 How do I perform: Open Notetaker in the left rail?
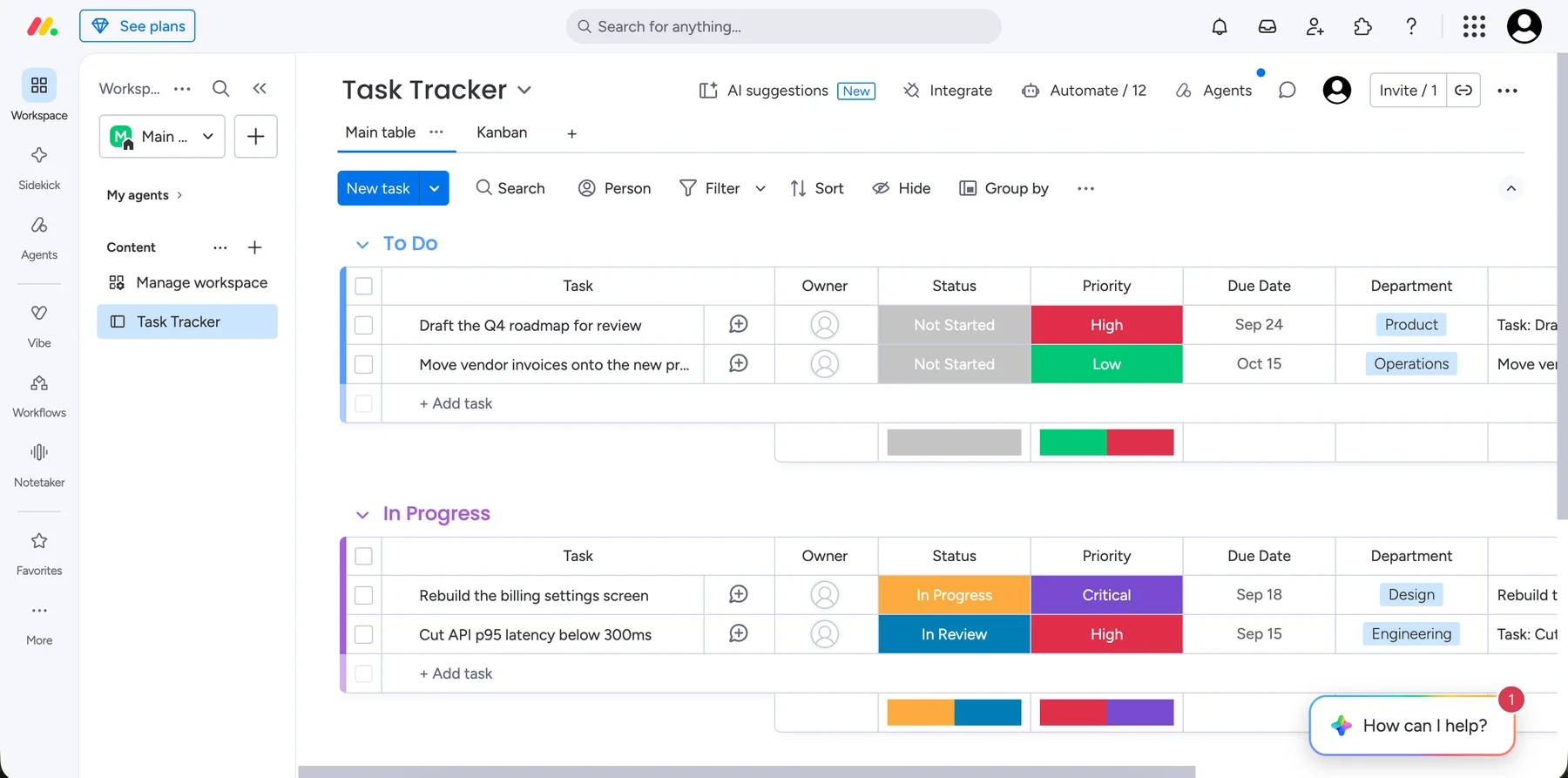click(39, 464)
